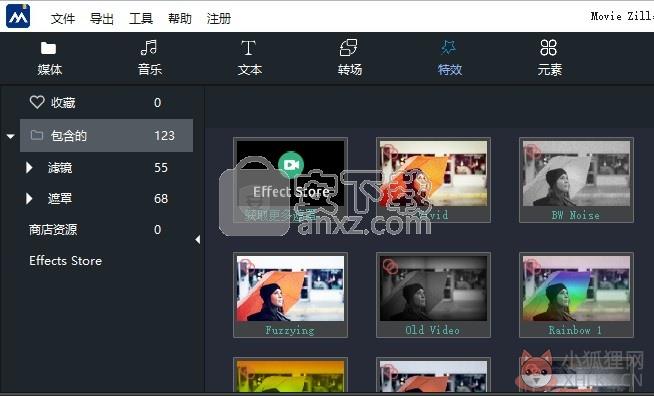
Task: Click the 68 count beside 遮罩
Action: pos(161,199)
